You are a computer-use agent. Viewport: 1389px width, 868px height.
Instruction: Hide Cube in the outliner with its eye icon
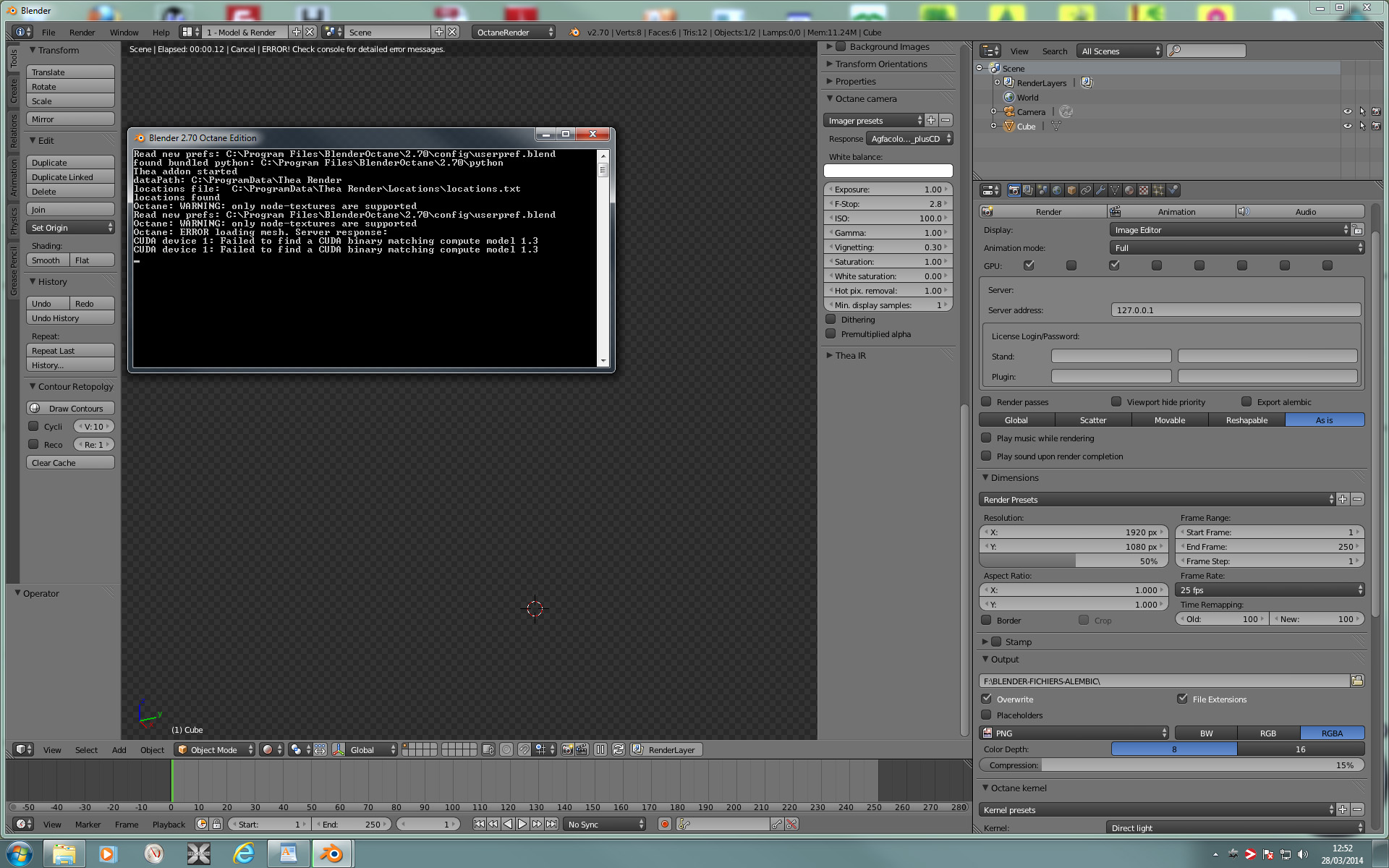pos(1347,126)
